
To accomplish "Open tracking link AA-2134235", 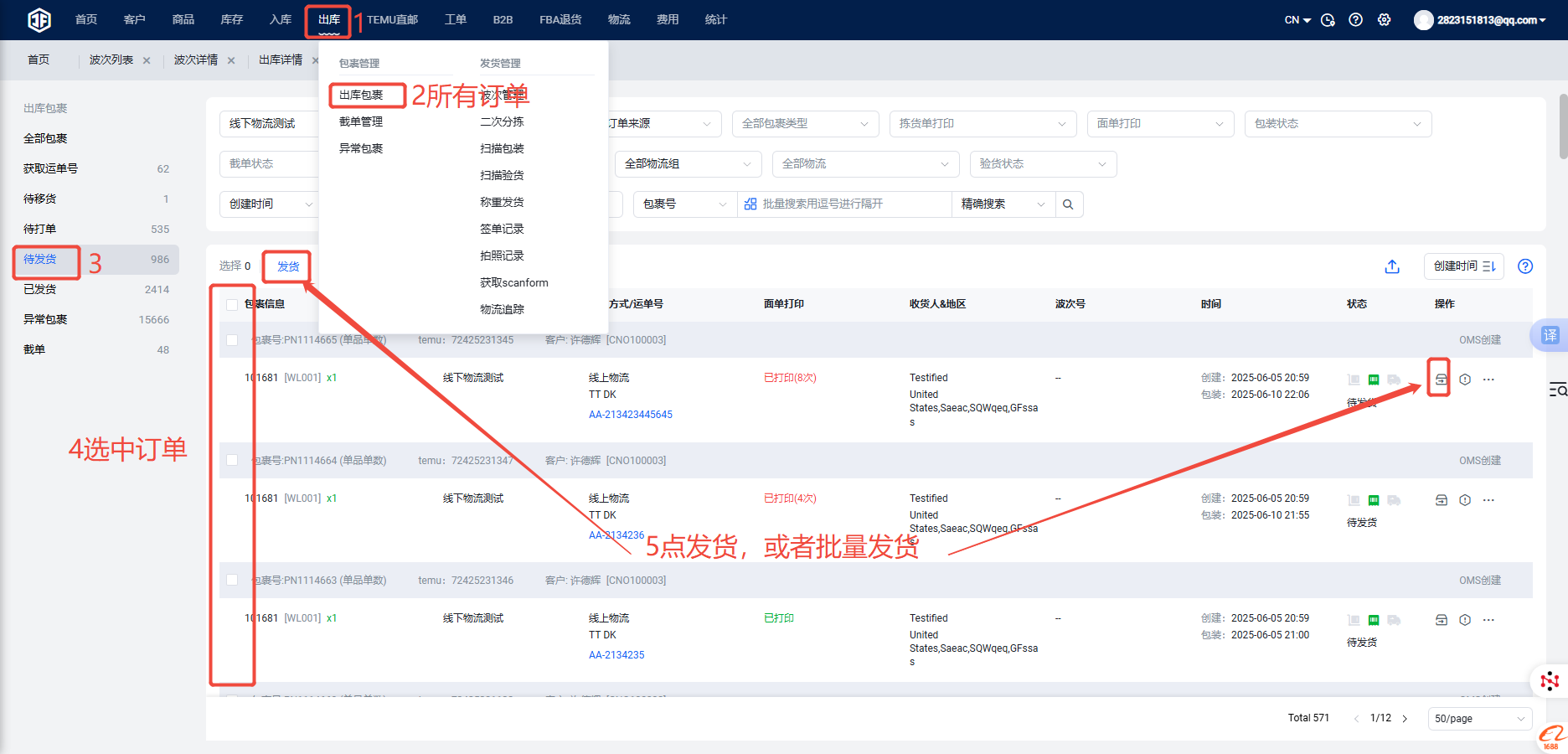I will (616, 655).
